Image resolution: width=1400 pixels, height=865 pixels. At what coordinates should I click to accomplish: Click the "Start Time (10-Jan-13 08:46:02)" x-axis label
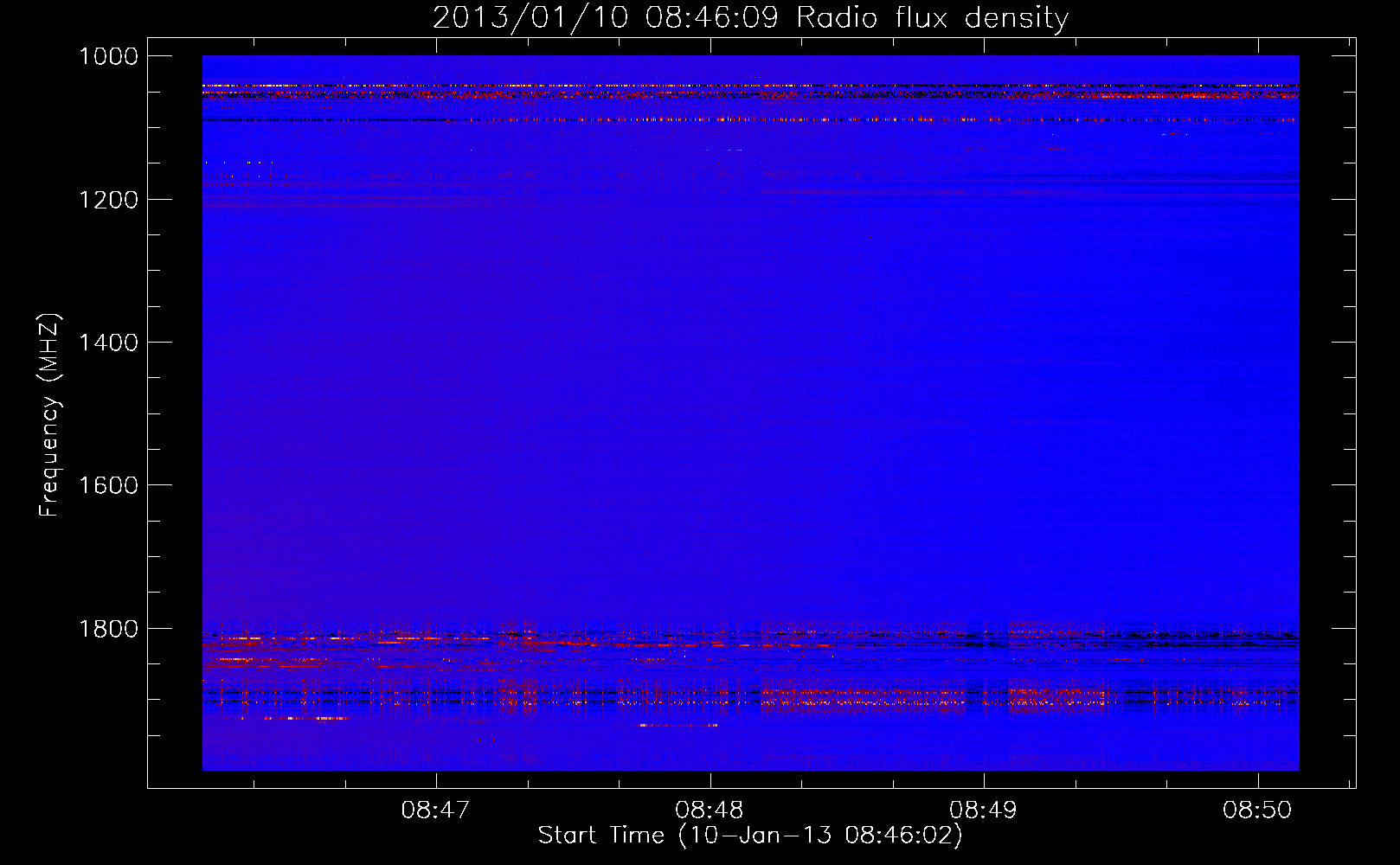pos(750,836)
